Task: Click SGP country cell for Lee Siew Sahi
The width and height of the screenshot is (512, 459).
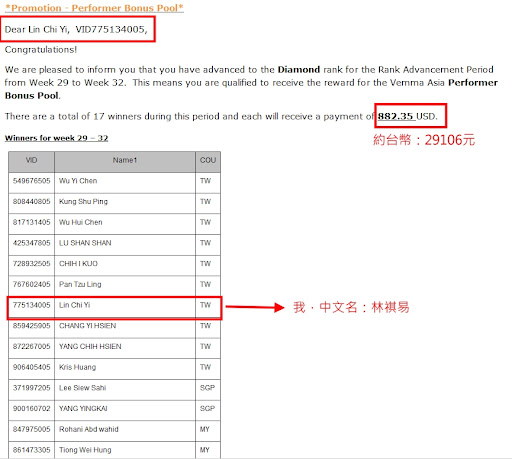Action: (x=208, y=389)
